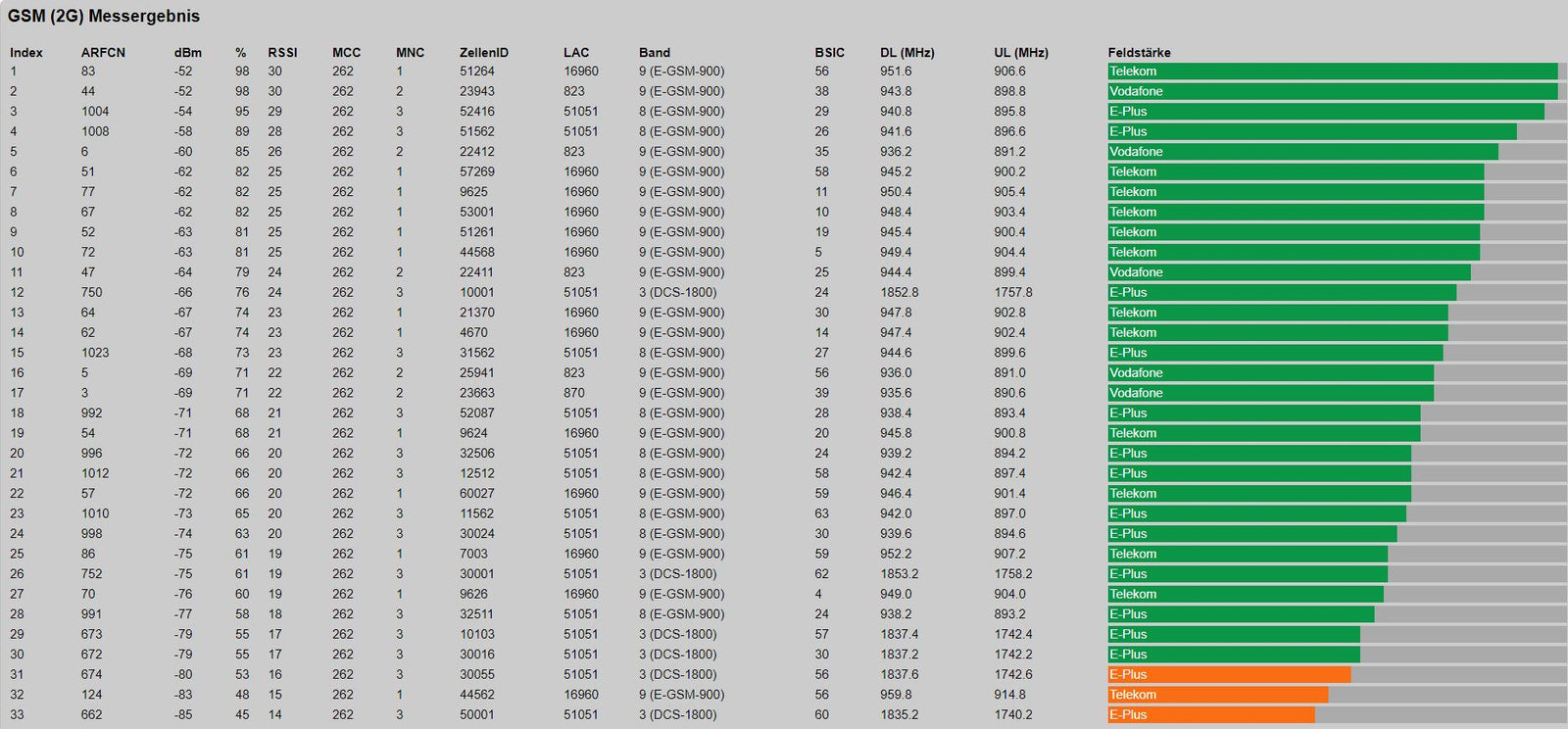This screenshot has height=729, width=1568.
Task: Click the Vodafone strength bar in row 5
Action: [x=1302, y=152]
